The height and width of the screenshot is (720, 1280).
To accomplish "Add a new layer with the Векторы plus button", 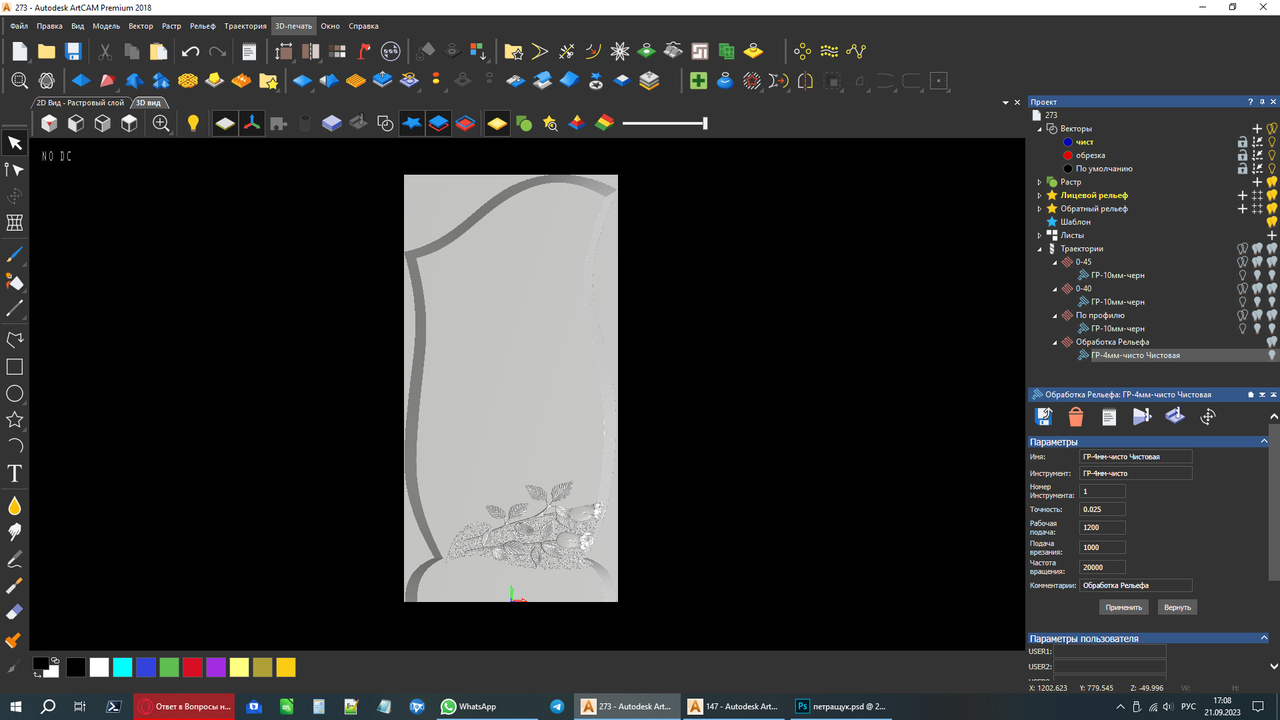I will pyautogui.click(x=1258, y=129).
